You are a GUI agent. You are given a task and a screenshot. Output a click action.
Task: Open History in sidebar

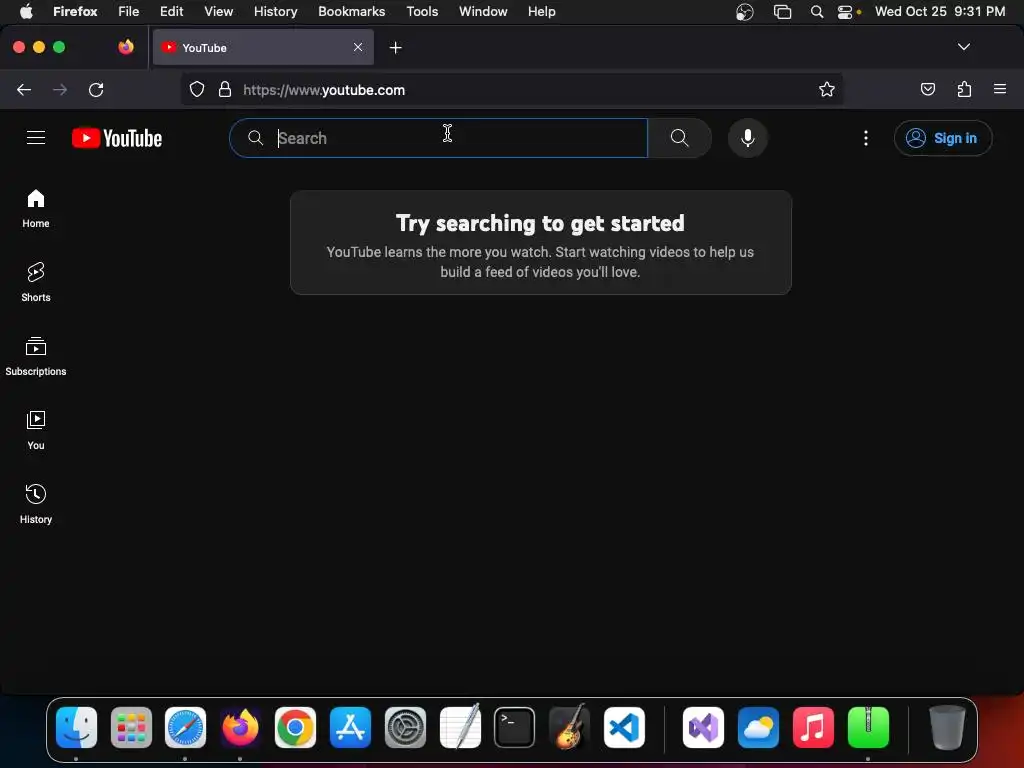(x=36, y=504)
